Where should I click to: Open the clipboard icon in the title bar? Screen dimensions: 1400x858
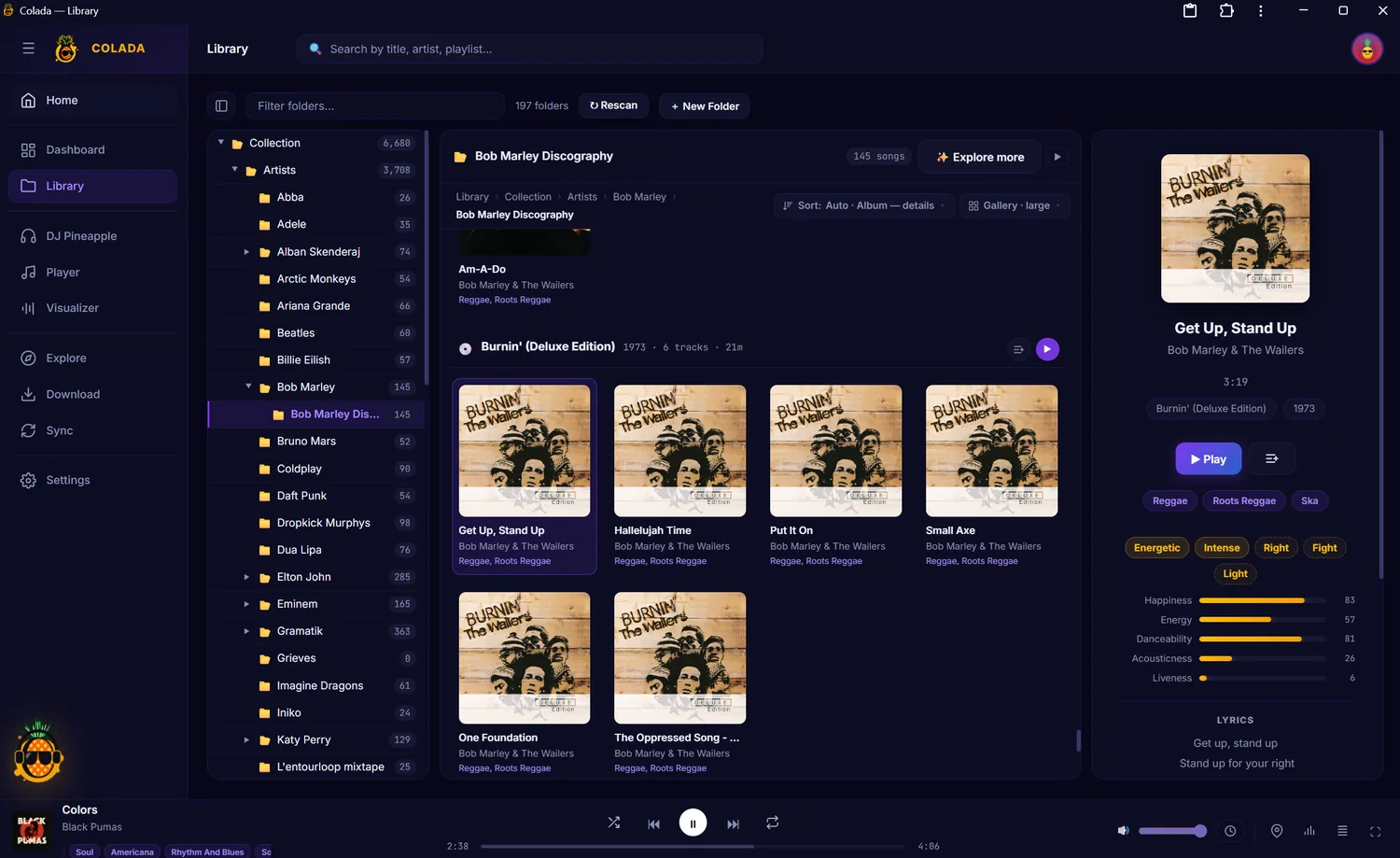click(1190, 11)
